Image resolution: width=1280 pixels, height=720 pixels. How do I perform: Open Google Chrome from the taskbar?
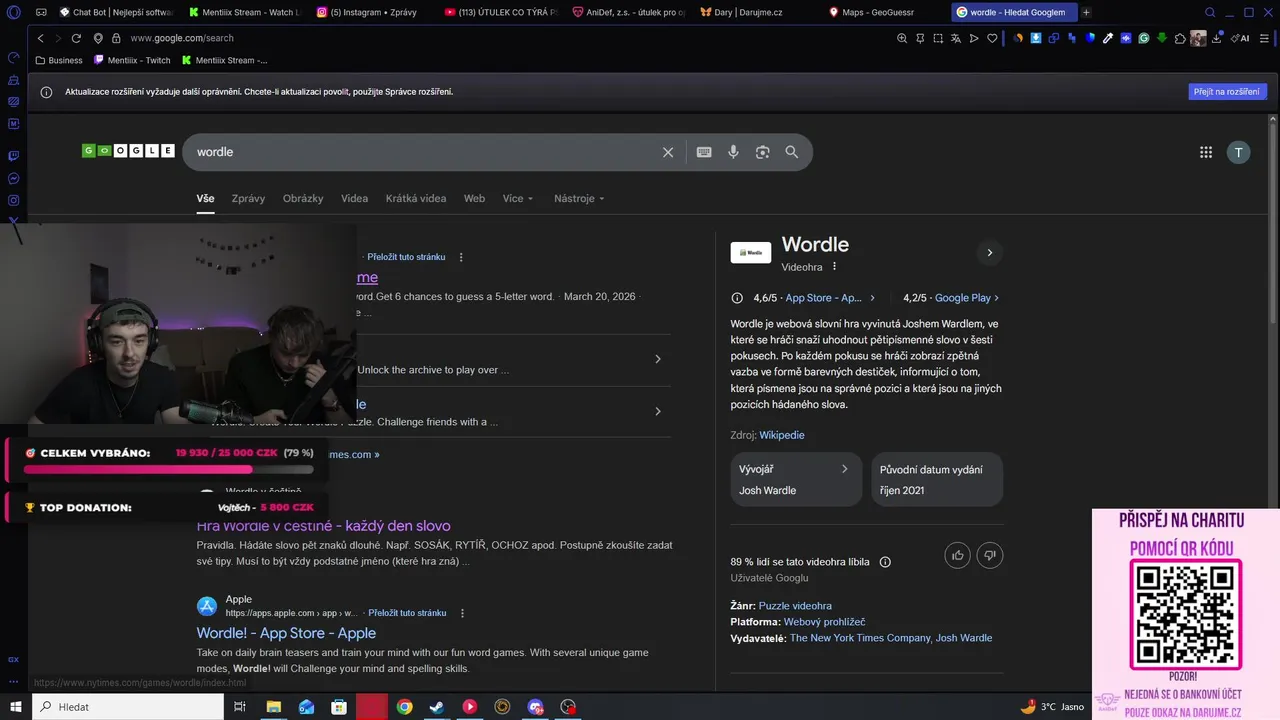click(404, 706)
